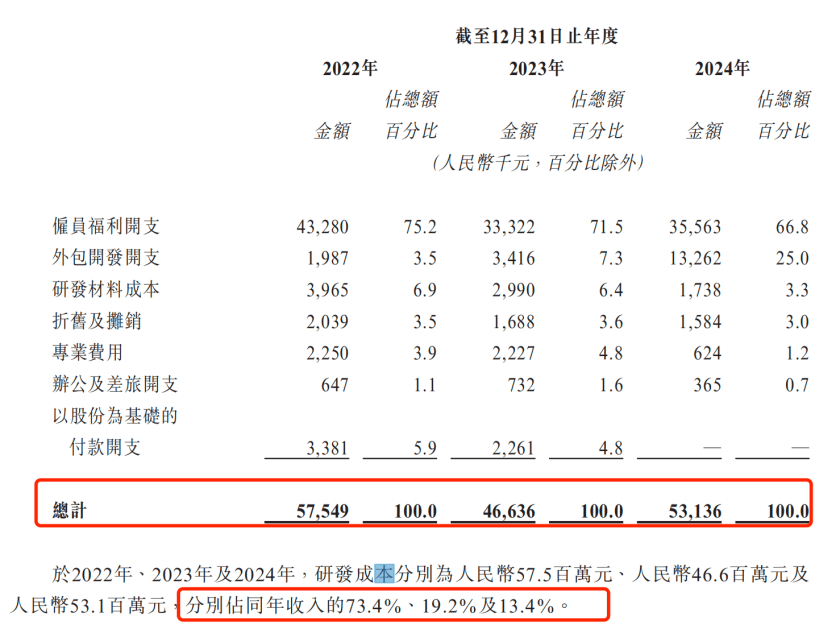This screenshot has width=815, height=629.
Task: Click the 付款開支 amount 3,381
Action: 326,447
